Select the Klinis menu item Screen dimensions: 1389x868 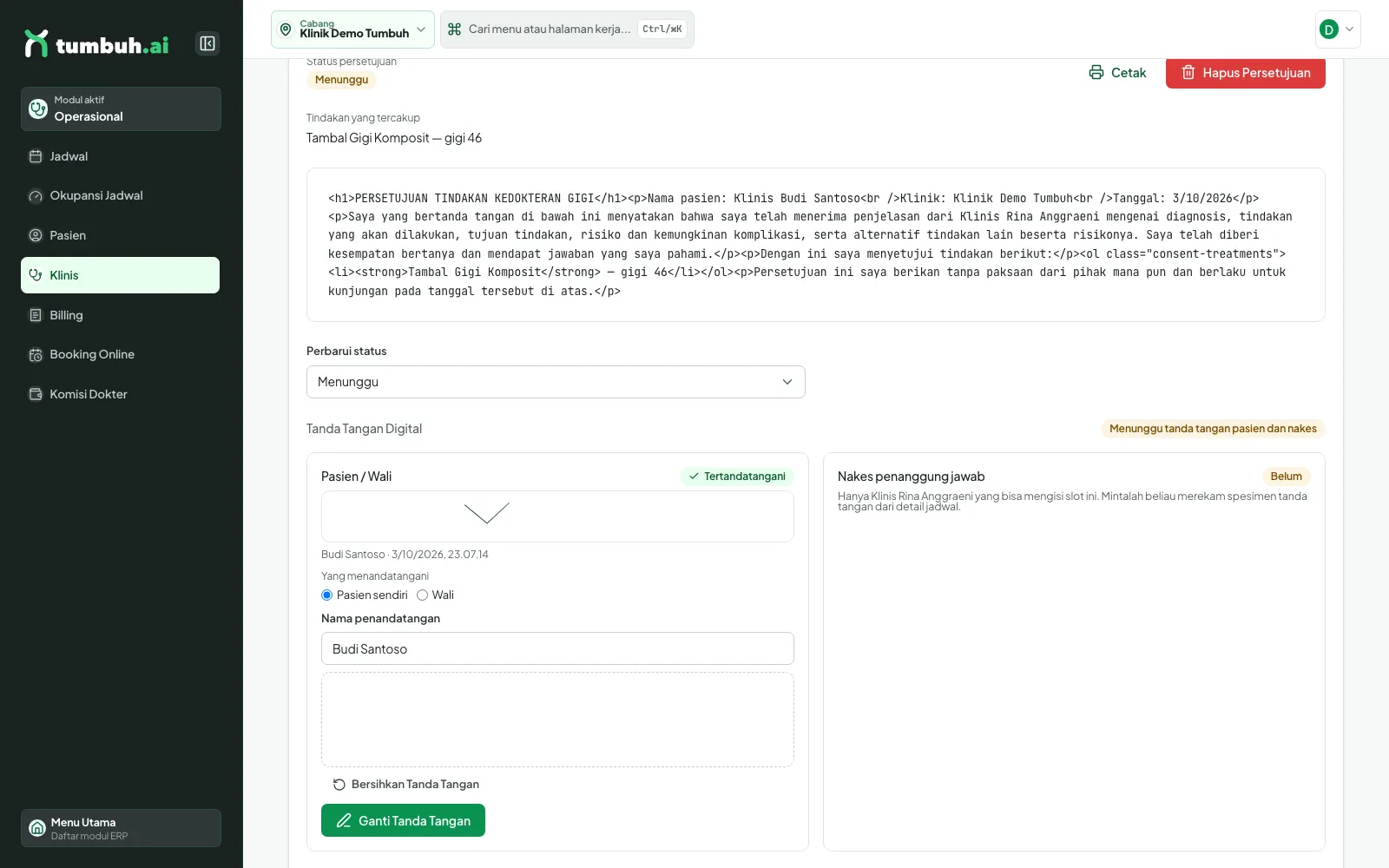click(x=120, y=275)
